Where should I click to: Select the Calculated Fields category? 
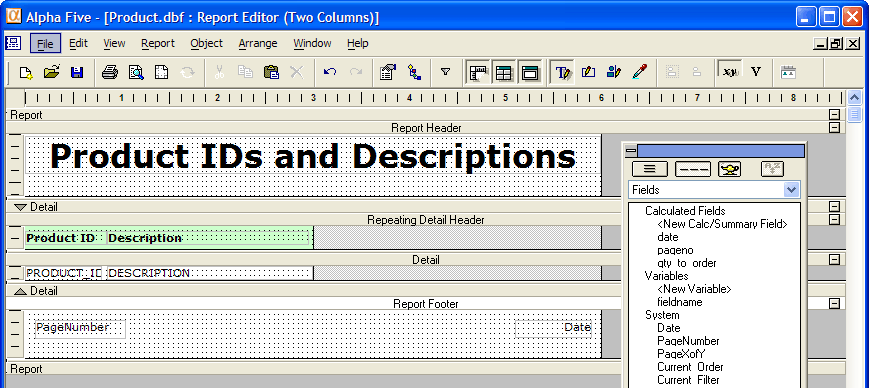coord(685,211)
